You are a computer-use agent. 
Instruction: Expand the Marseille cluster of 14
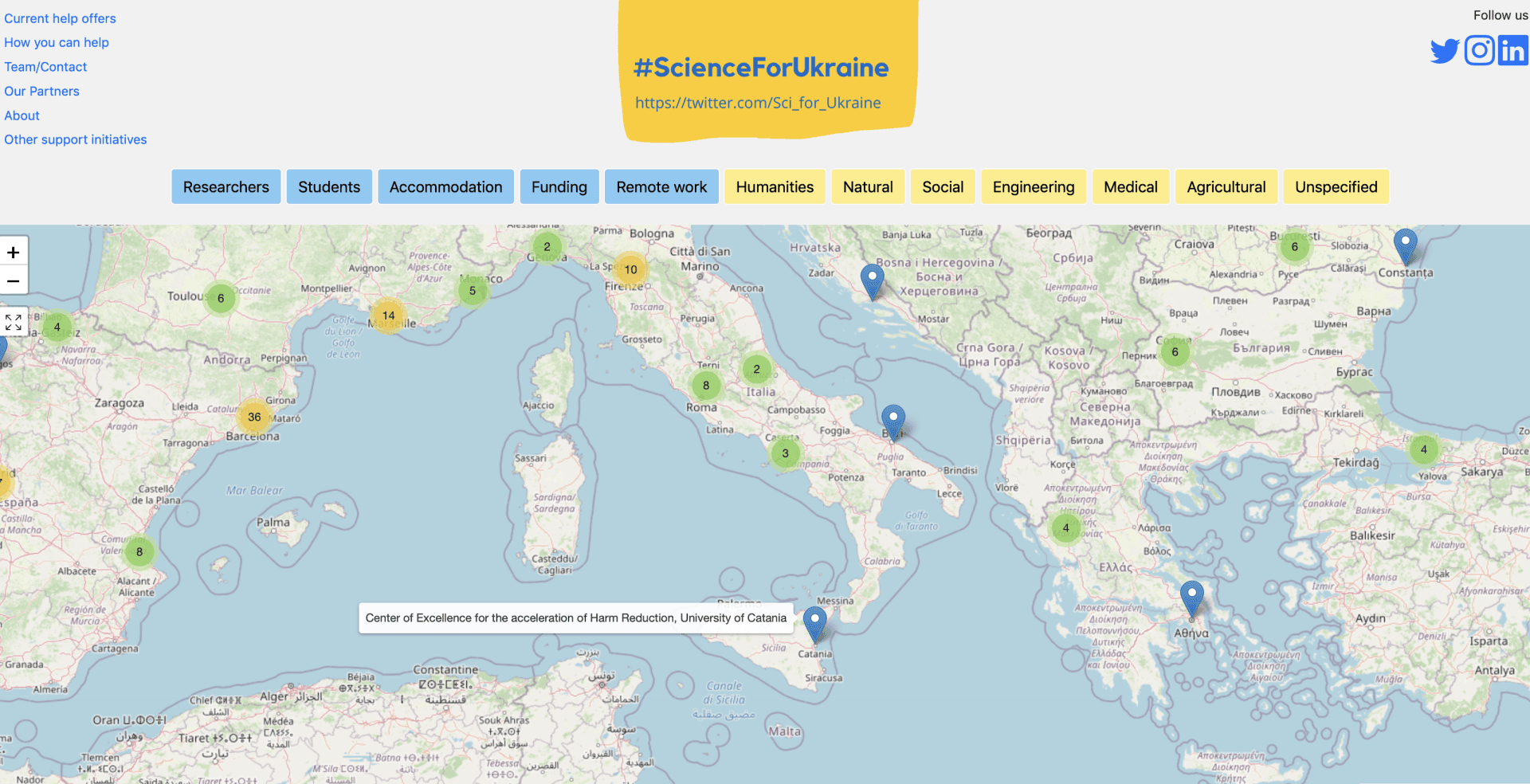pos(388,316)
